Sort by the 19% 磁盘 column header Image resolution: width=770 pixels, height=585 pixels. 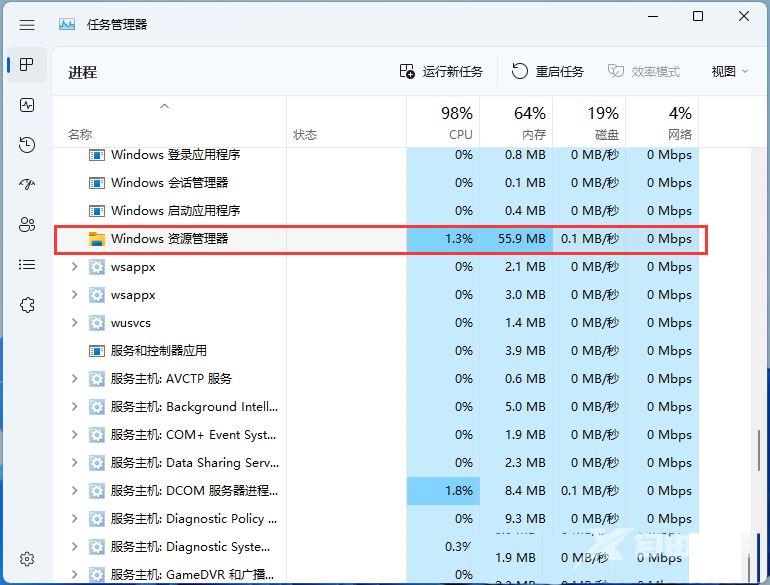click(x=589, y=122)
